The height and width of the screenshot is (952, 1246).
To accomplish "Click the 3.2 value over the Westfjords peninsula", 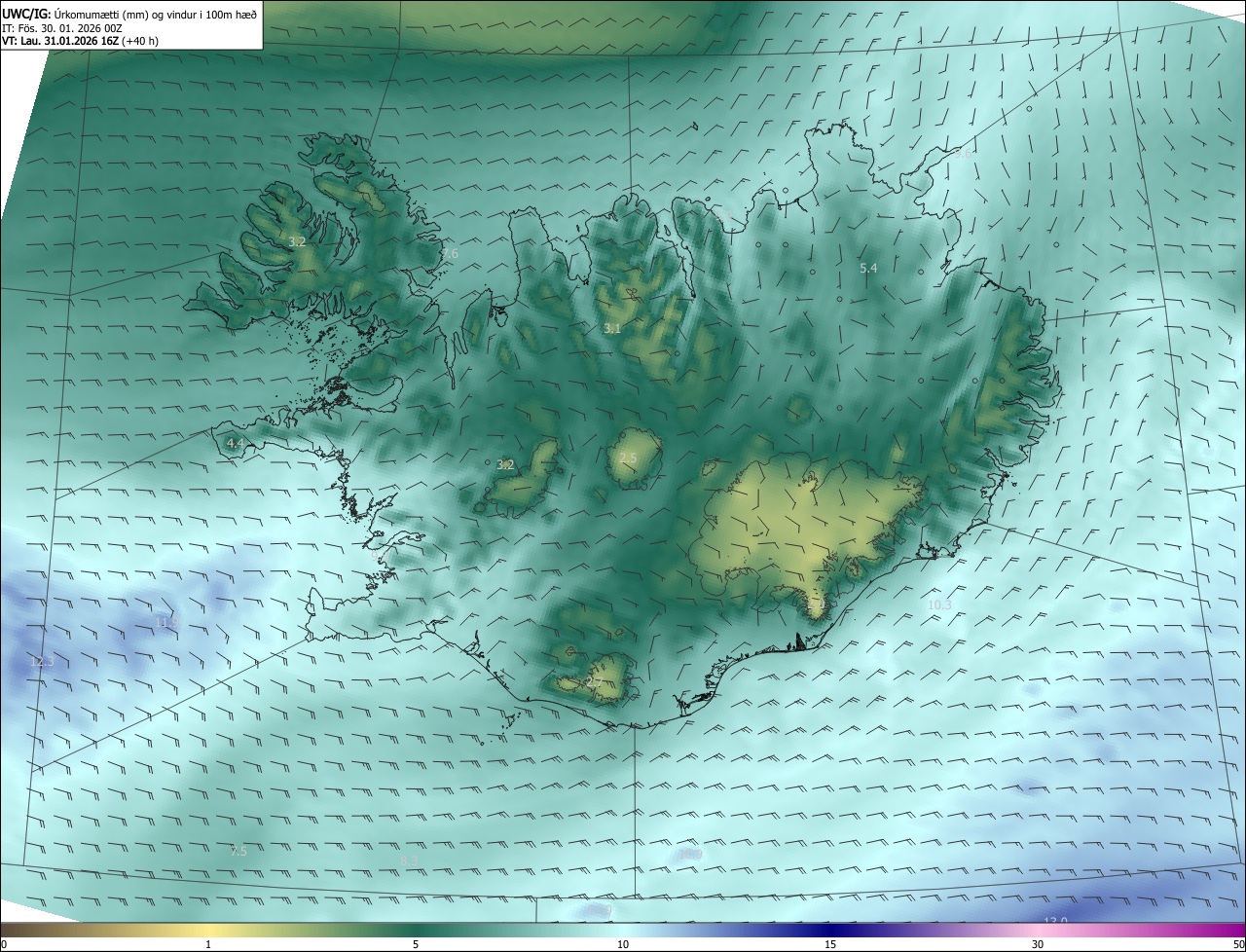I will [298, 241].
